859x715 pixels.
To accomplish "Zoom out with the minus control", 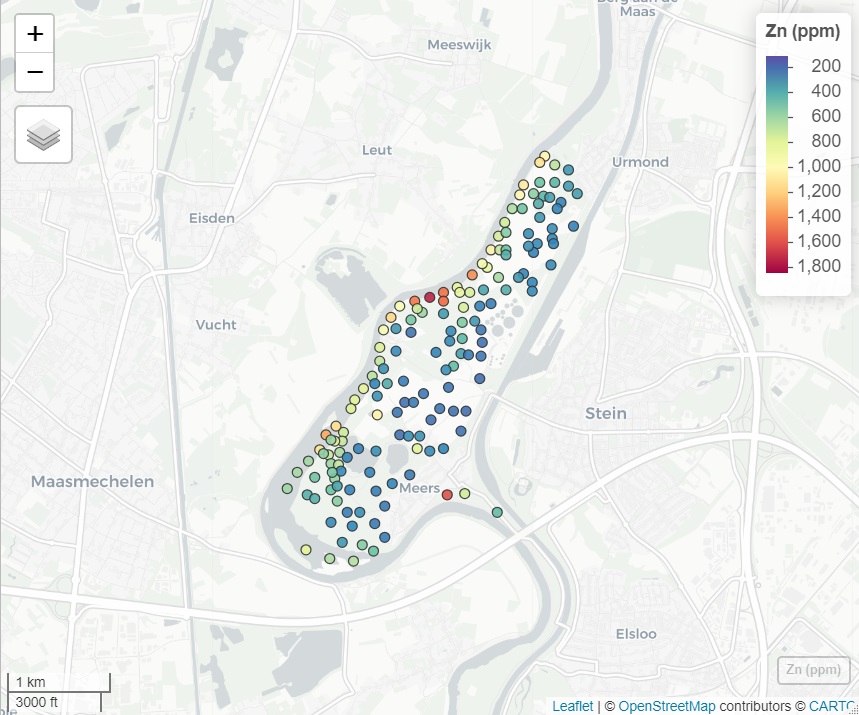I will click(x=34, y=72).
